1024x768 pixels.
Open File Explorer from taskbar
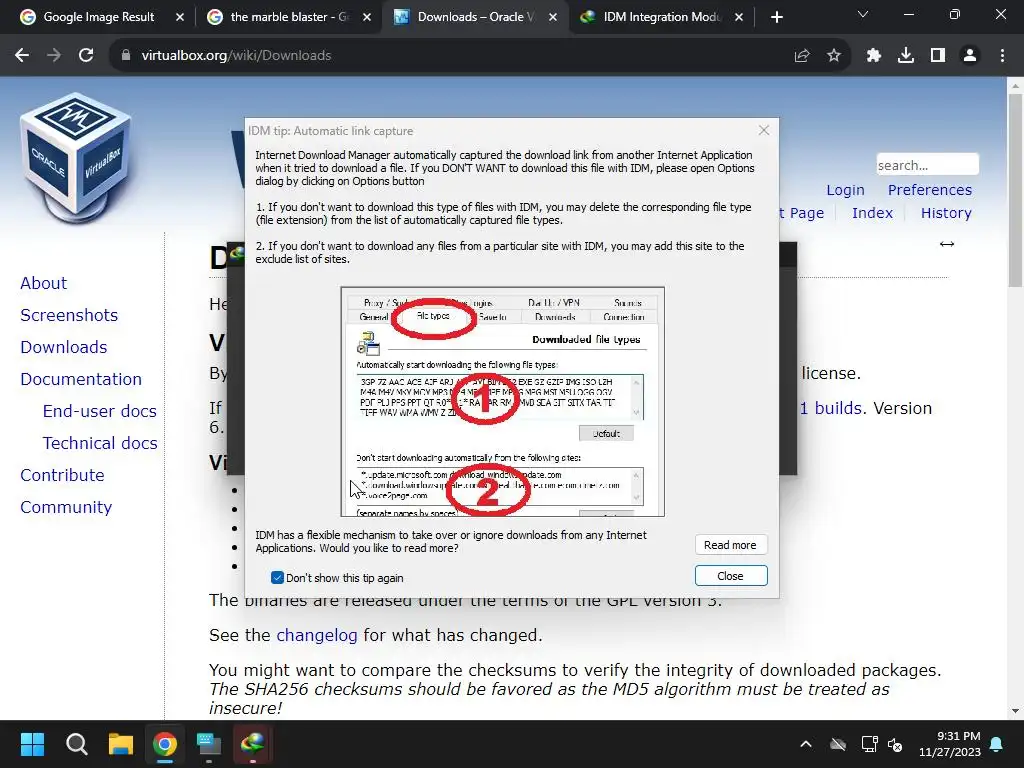coord(121,744)
